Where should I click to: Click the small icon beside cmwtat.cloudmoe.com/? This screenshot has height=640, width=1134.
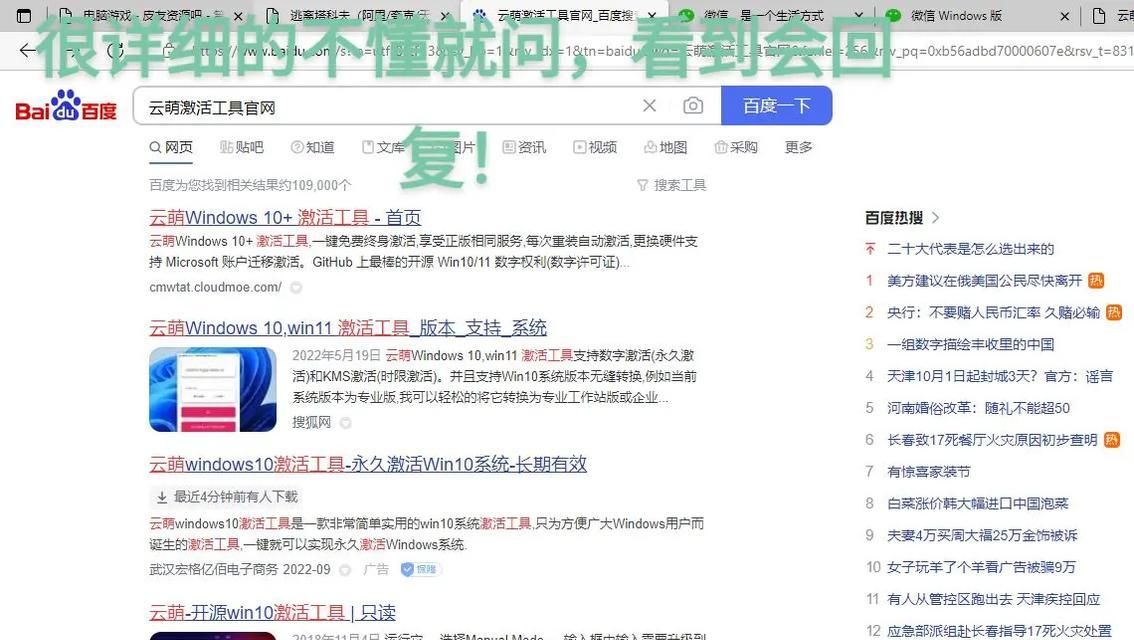296,287
